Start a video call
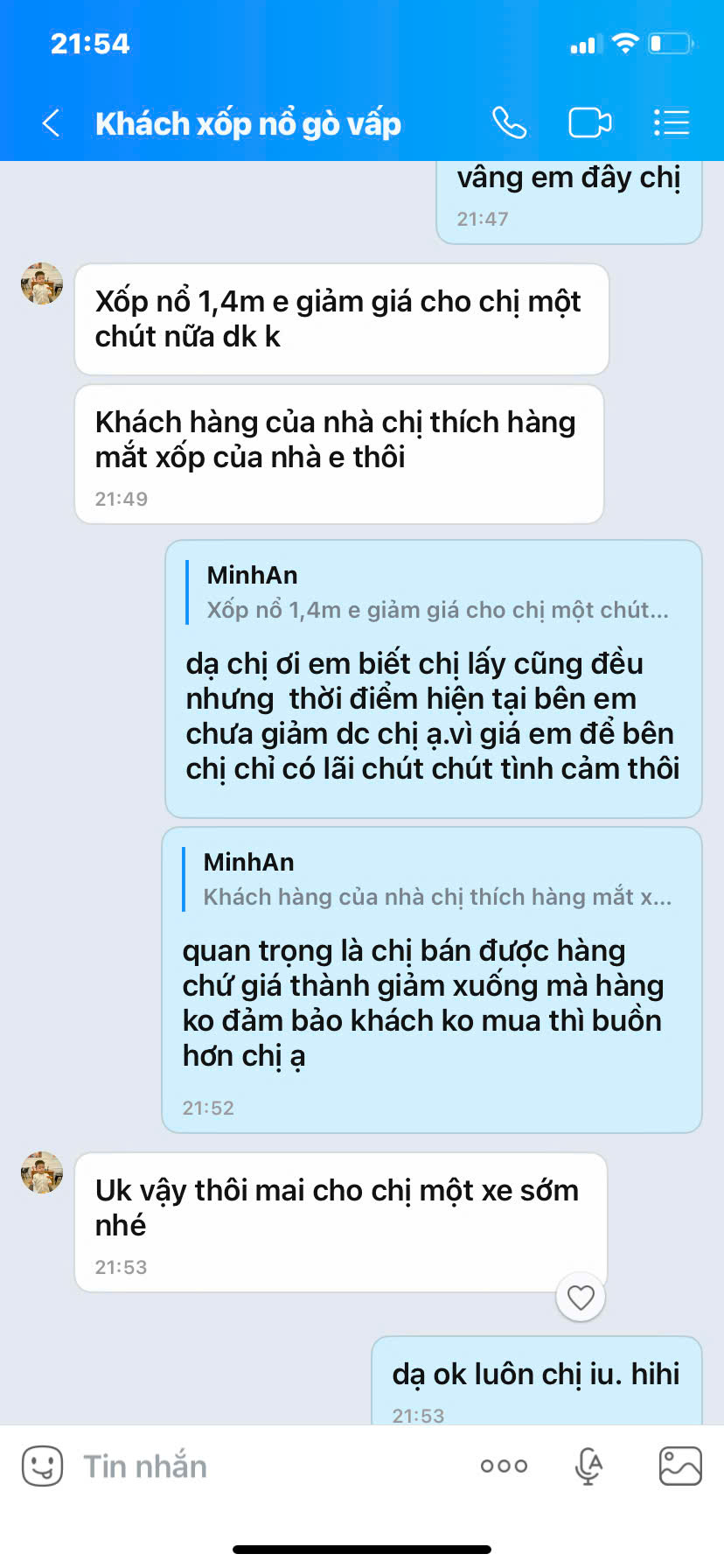Viewport: 724px width, 1568px height. [589, 123]
